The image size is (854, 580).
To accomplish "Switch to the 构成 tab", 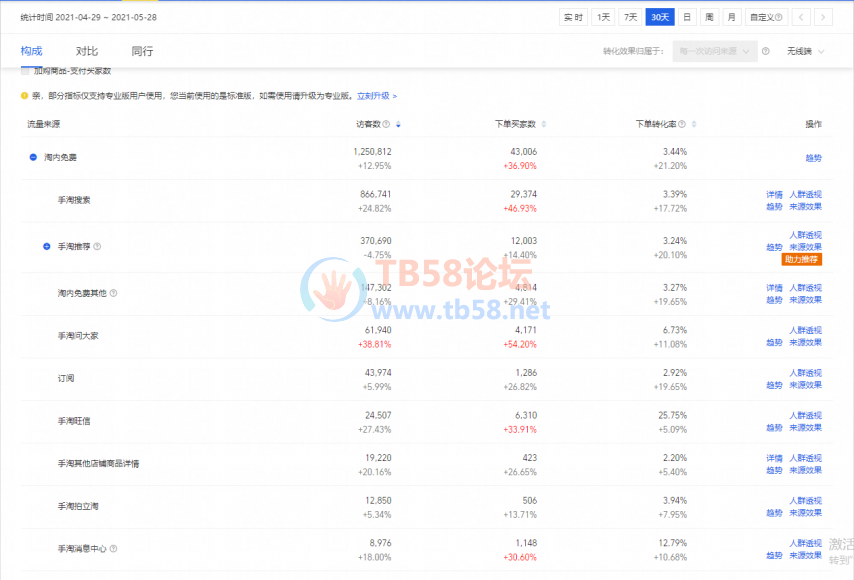I will click(32, 51).
